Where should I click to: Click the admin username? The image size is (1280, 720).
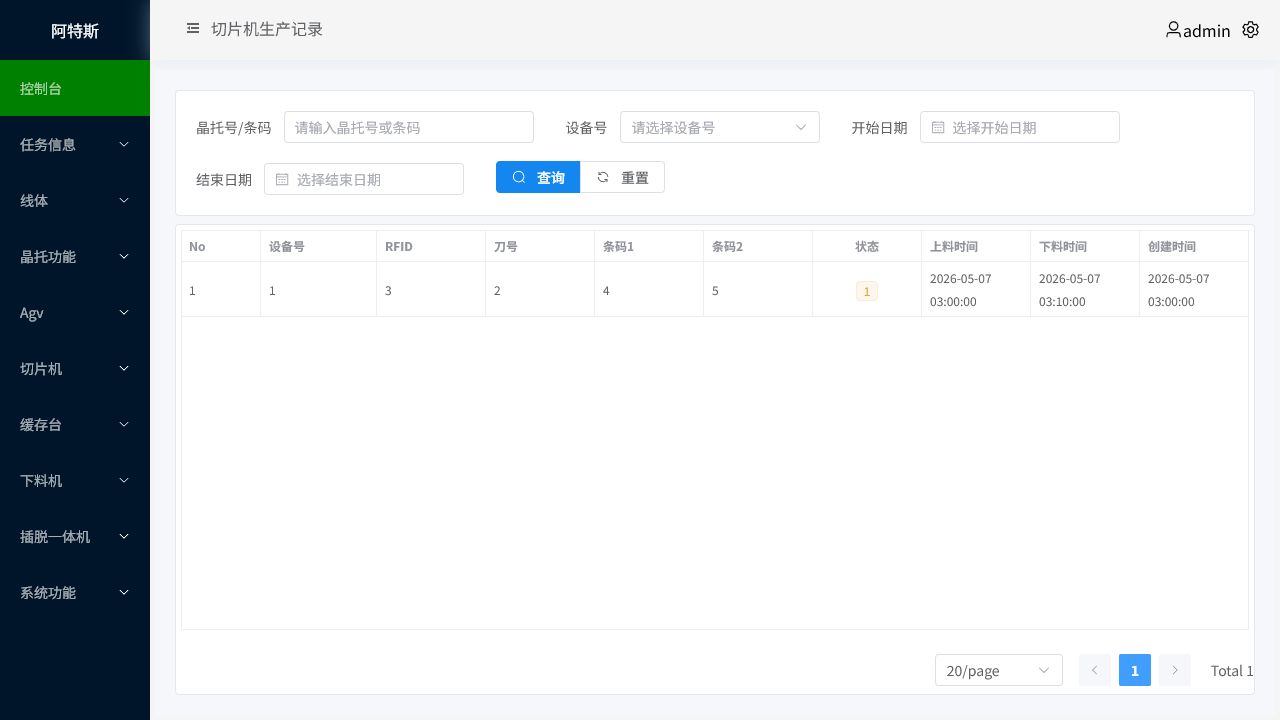(1206, 31)
